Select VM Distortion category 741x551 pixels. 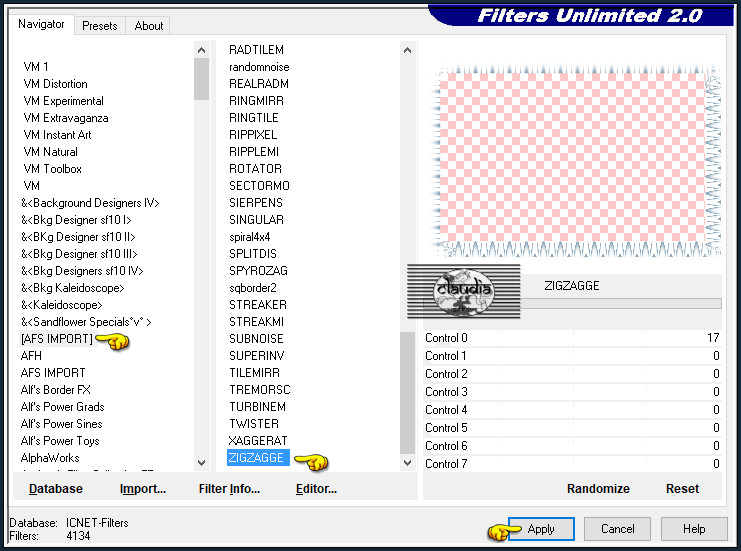55,84
